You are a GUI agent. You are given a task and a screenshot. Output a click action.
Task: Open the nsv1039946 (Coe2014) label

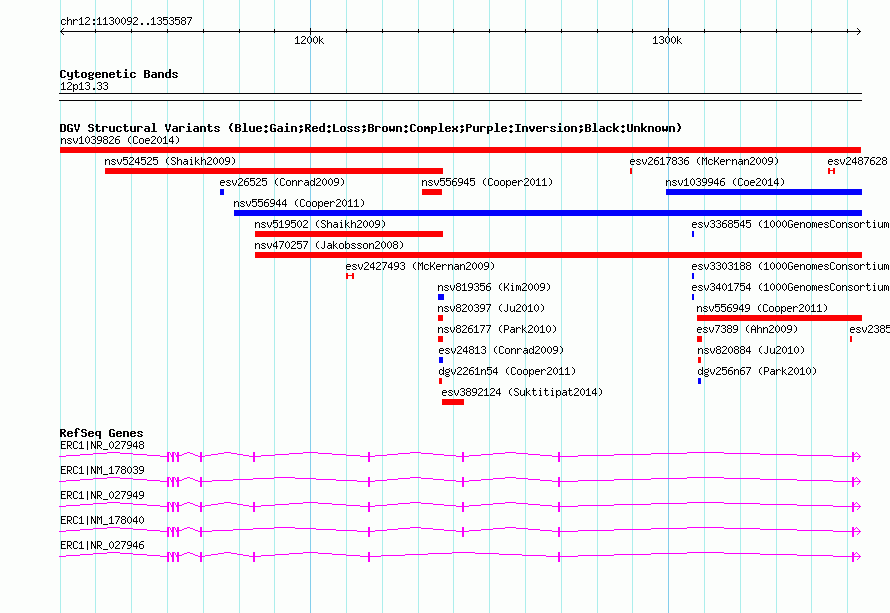coord(725,182)
